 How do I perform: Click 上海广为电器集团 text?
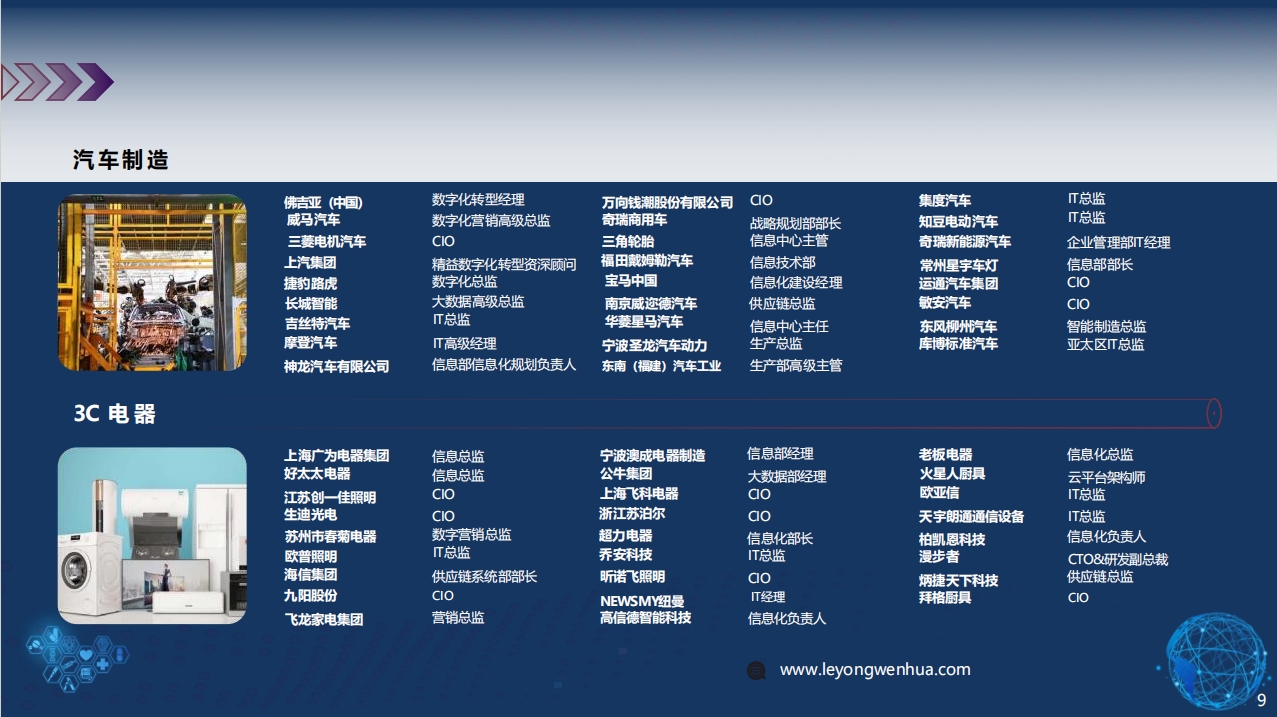pyautogui.click(x=336, y=456)
